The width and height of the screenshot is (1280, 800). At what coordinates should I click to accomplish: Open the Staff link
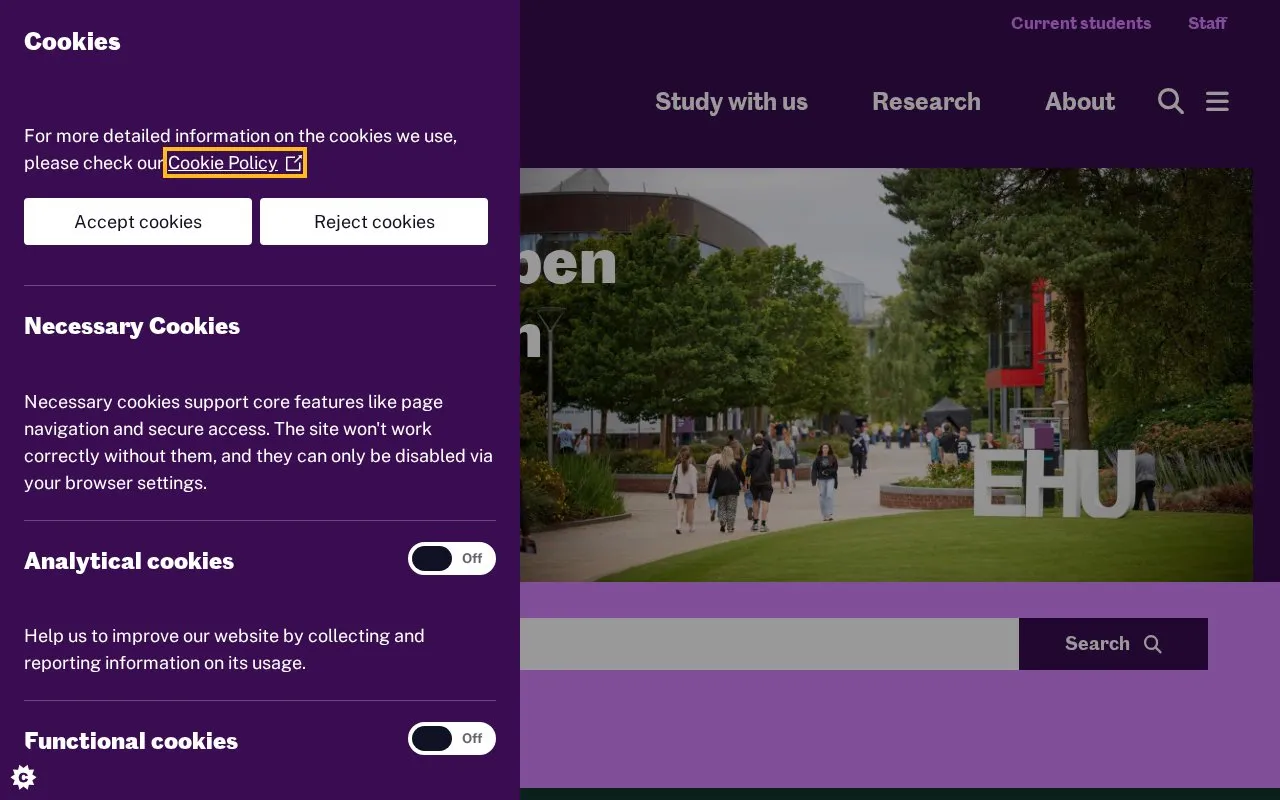[1207, 23]
